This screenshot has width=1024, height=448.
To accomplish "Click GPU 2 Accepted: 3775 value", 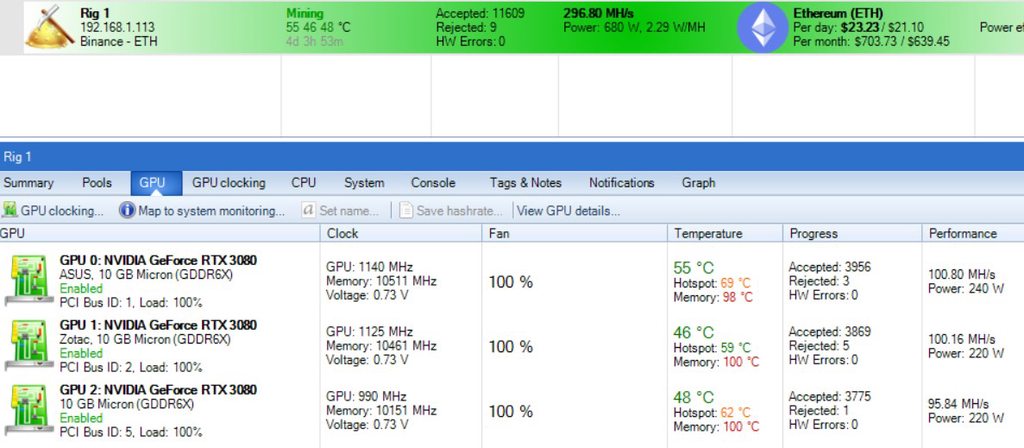I will 829,396.
